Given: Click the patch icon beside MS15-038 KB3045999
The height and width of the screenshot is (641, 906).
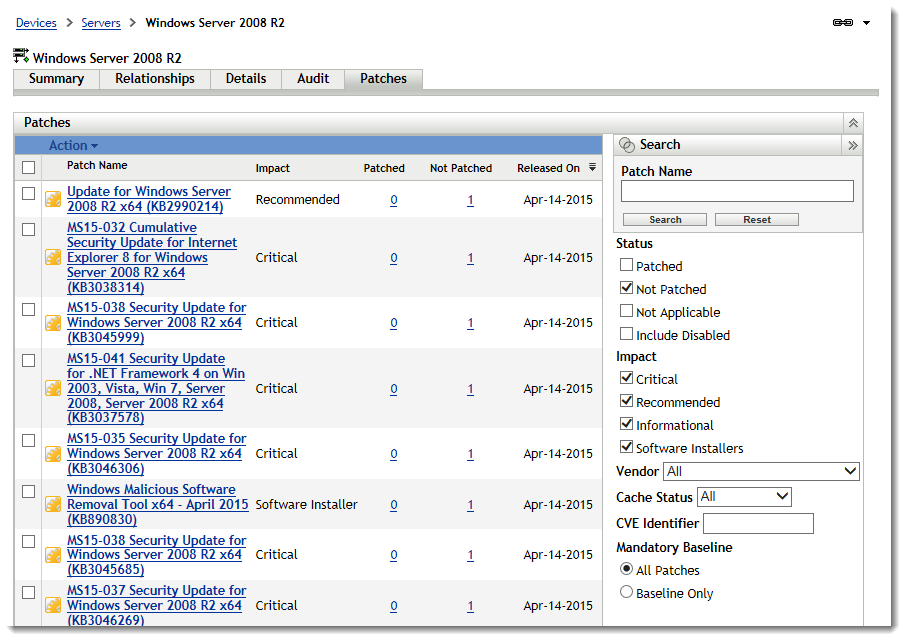Looking at the screenshot, I should 53,322.
